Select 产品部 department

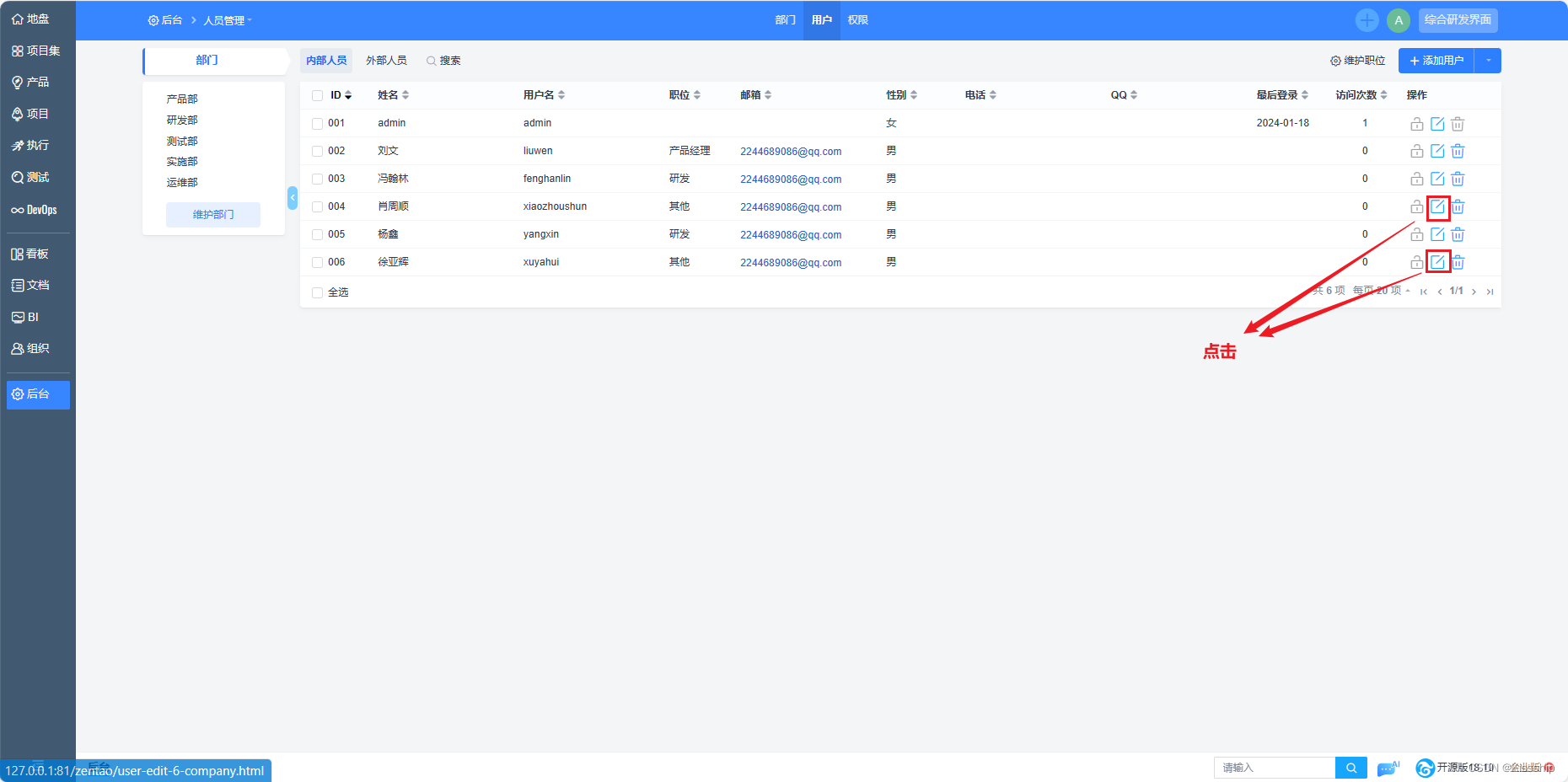tap(182, 99)
